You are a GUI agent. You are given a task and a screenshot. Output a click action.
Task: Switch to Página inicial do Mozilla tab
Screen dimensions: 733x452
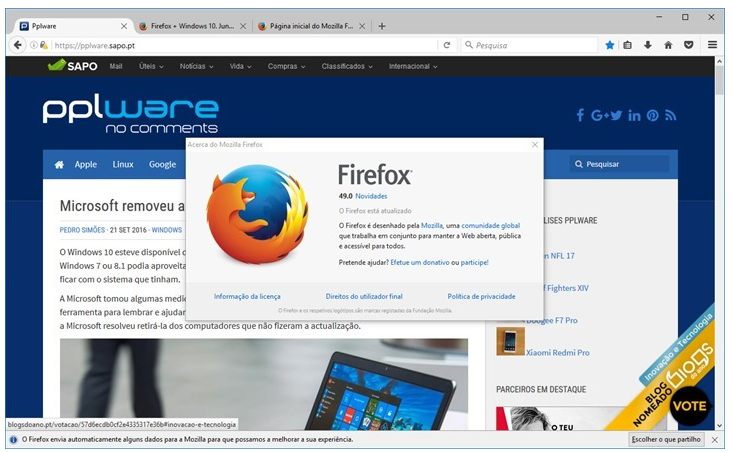[x=310, y=26]
